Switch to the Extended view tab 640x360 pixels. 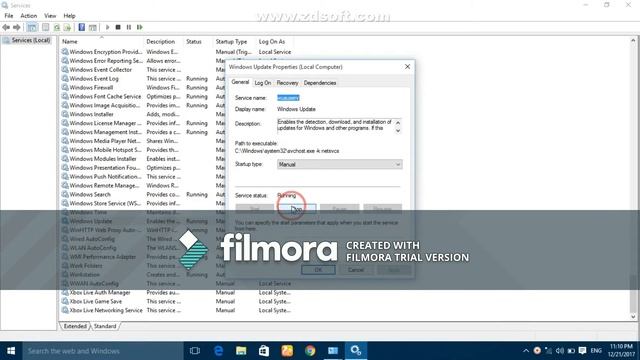[75, 326]
